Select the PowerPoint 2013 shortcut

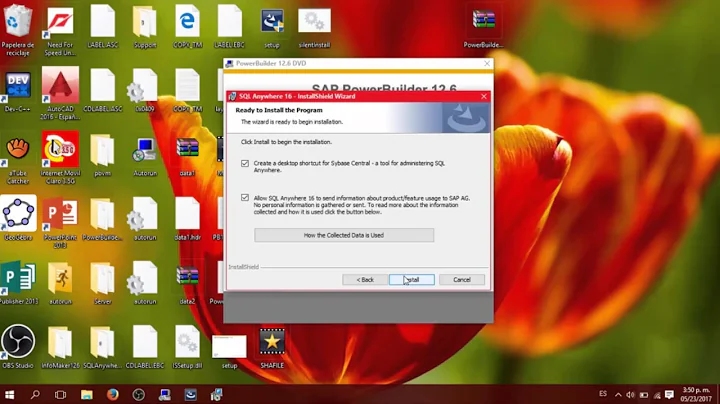[60, 223]
